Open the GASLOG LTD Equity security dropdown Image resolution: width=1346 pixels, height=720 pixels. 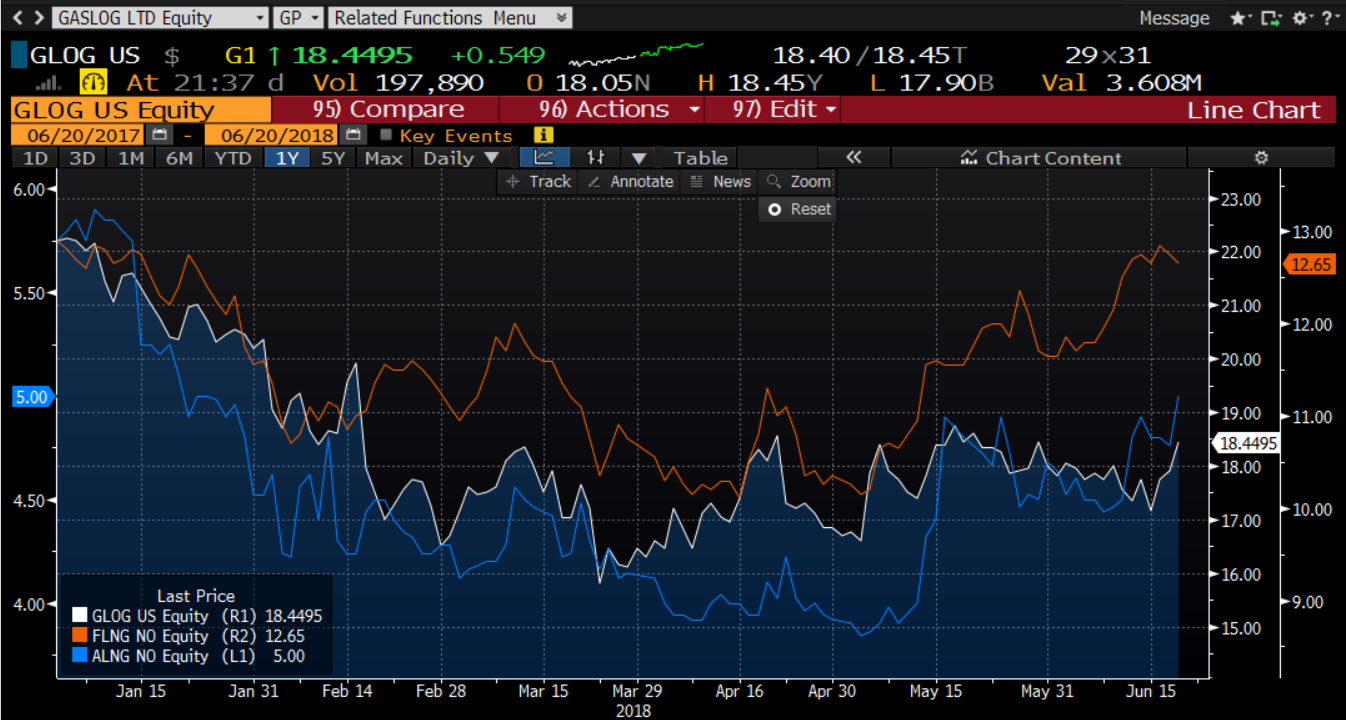tap(160, 18)
